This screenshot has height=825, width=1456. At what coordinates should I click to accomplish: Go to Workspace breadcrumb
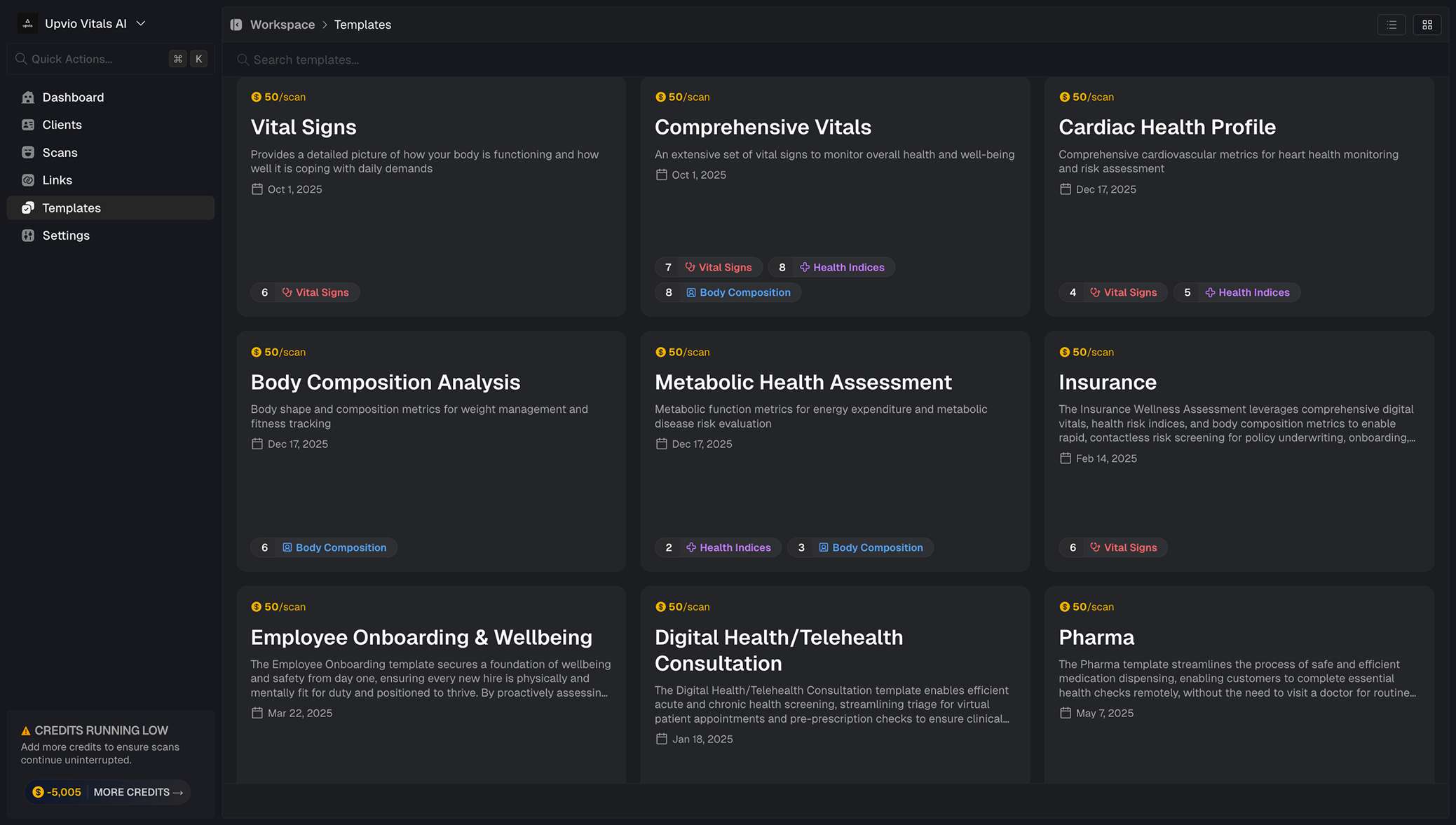point(283,25)
